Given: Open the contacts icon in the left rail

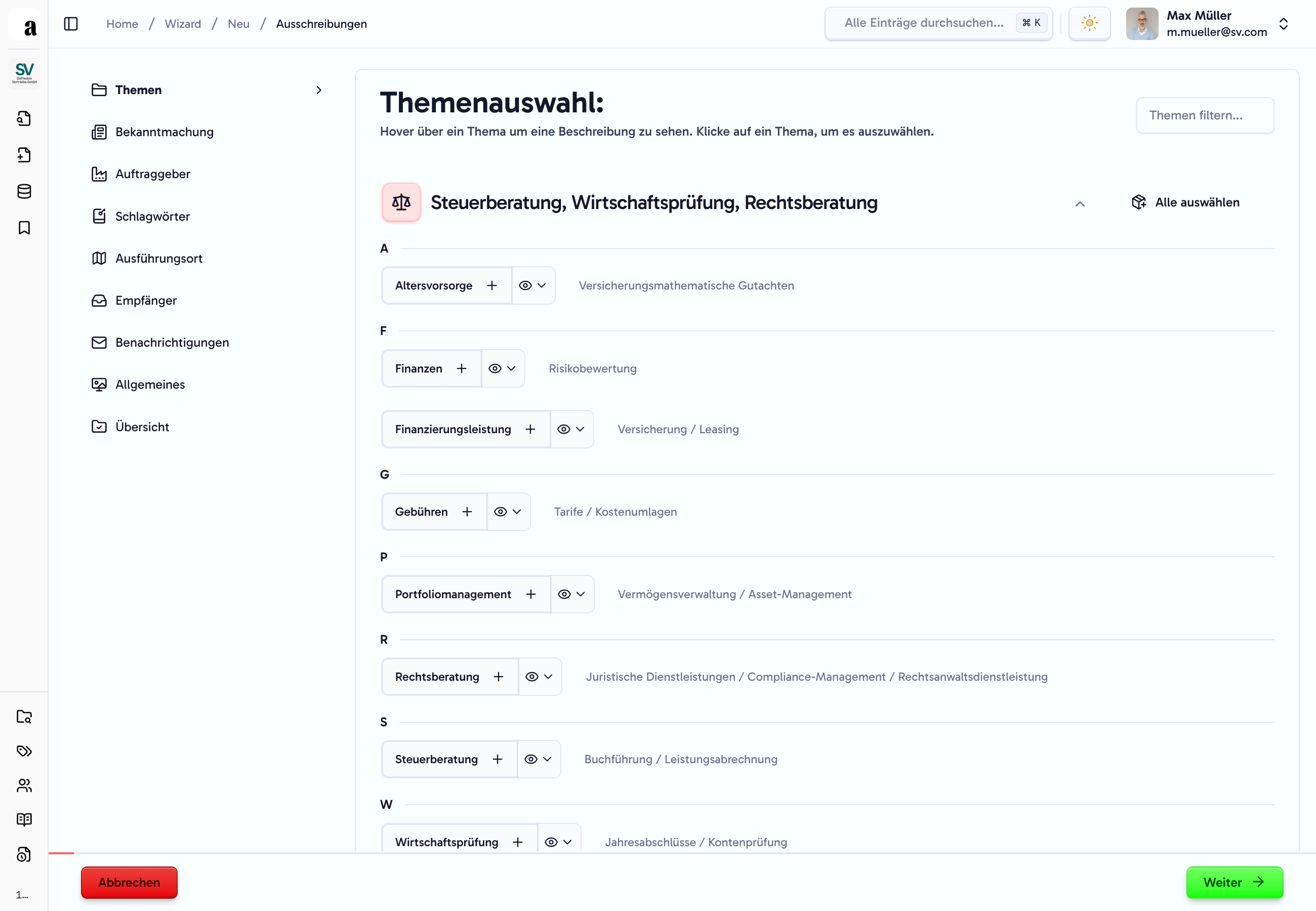Looking at the screenshot, I should (x=24, y=785).
